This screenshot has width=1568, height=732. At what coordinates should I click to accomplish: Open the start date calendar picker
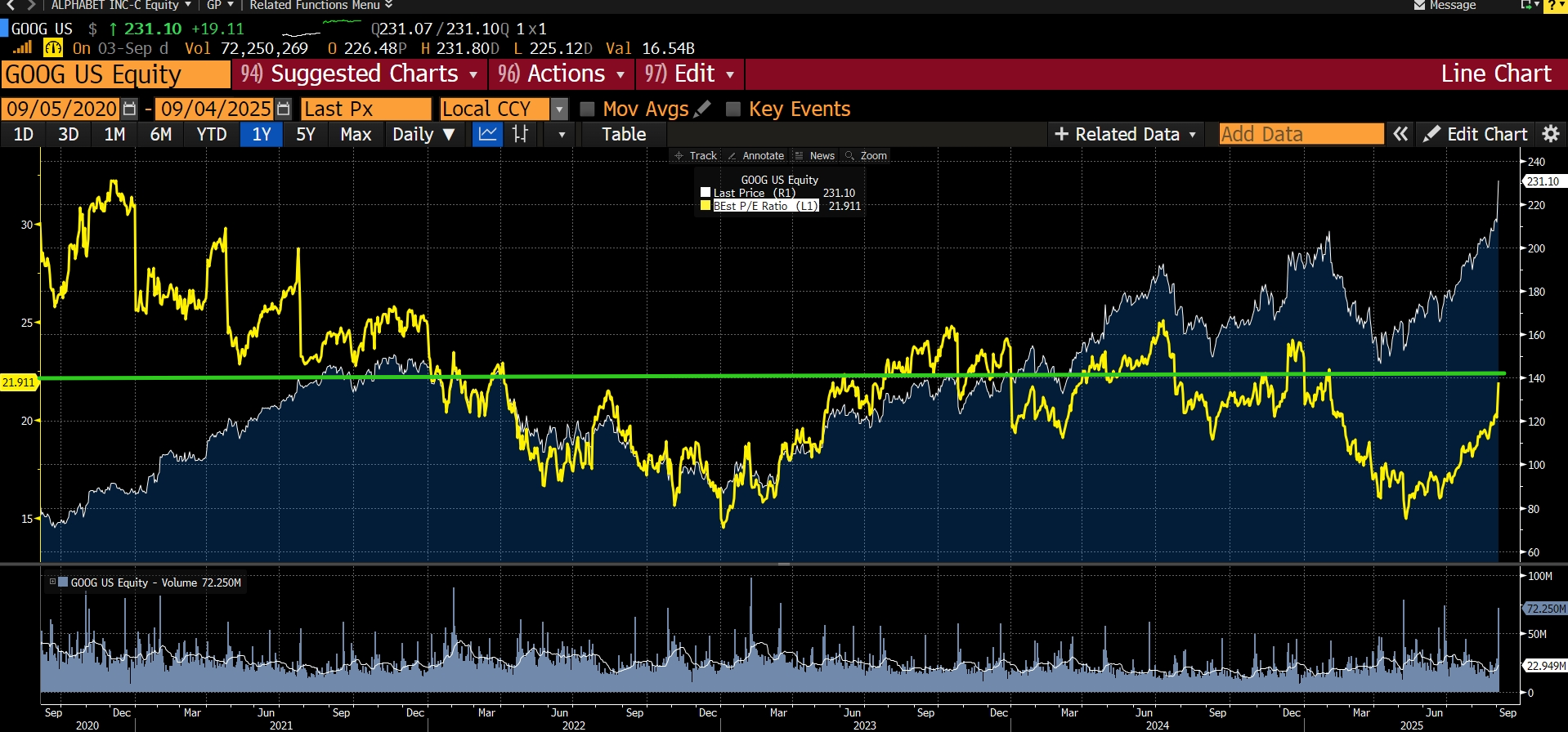129,109
